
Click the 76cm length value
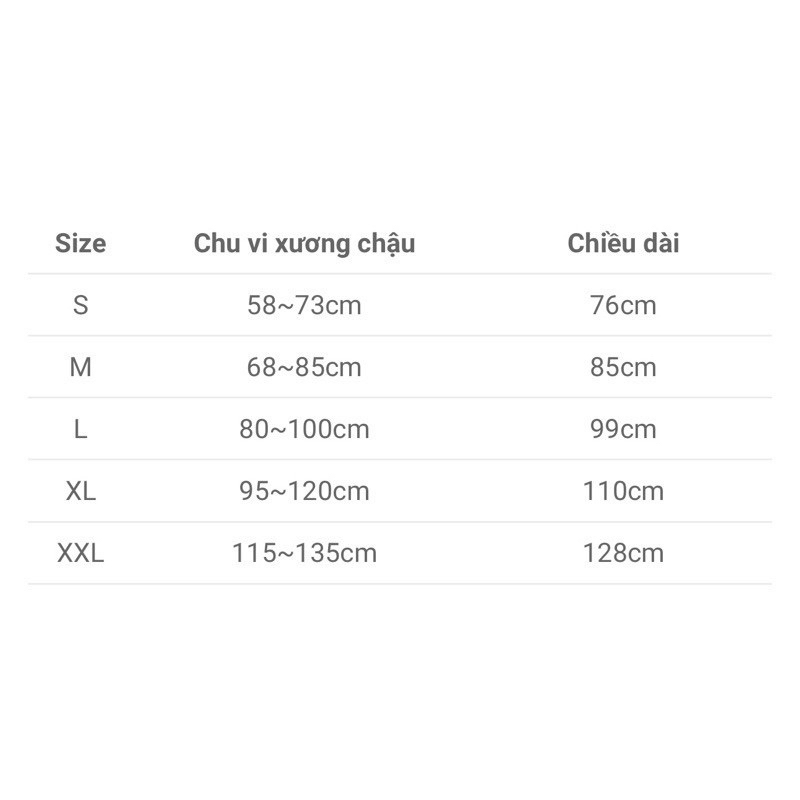tap(623, 305)
